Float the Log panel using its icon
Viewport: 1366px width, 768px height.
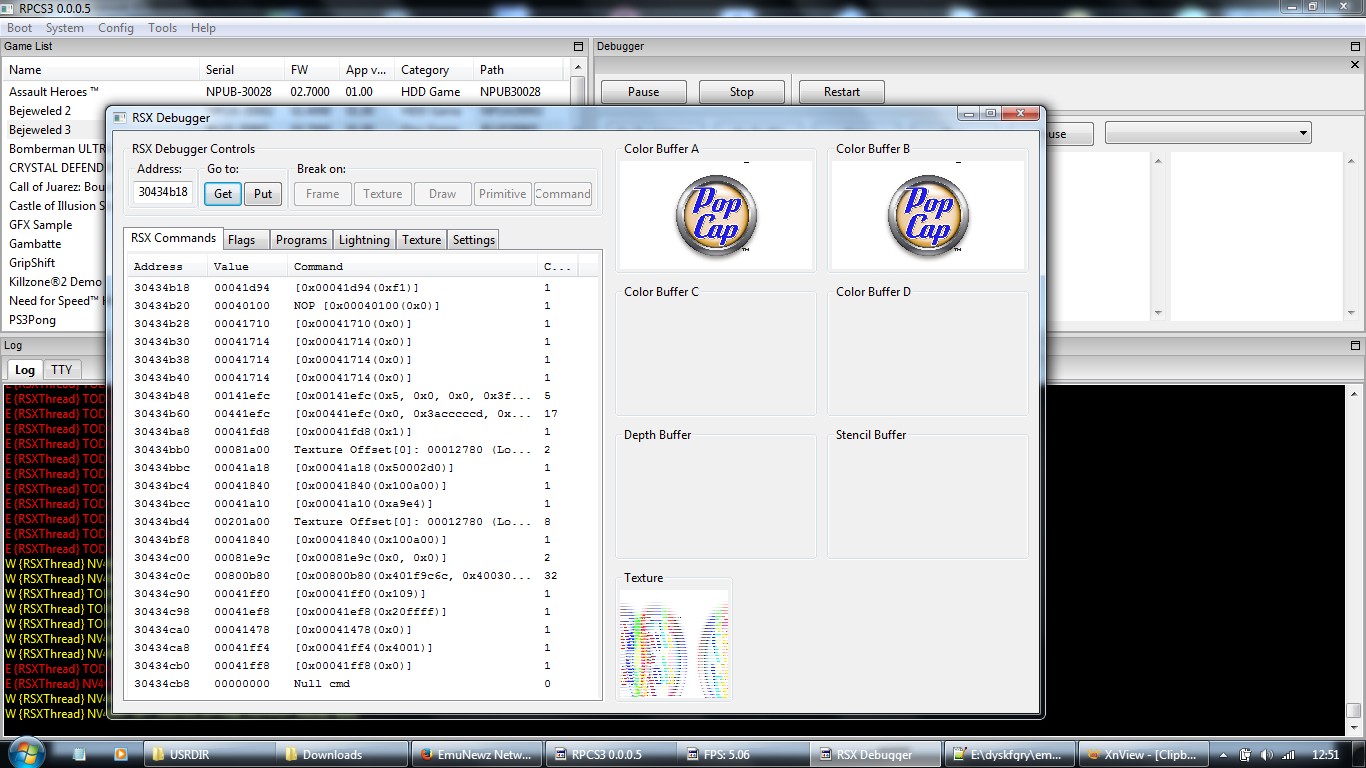1355,346
